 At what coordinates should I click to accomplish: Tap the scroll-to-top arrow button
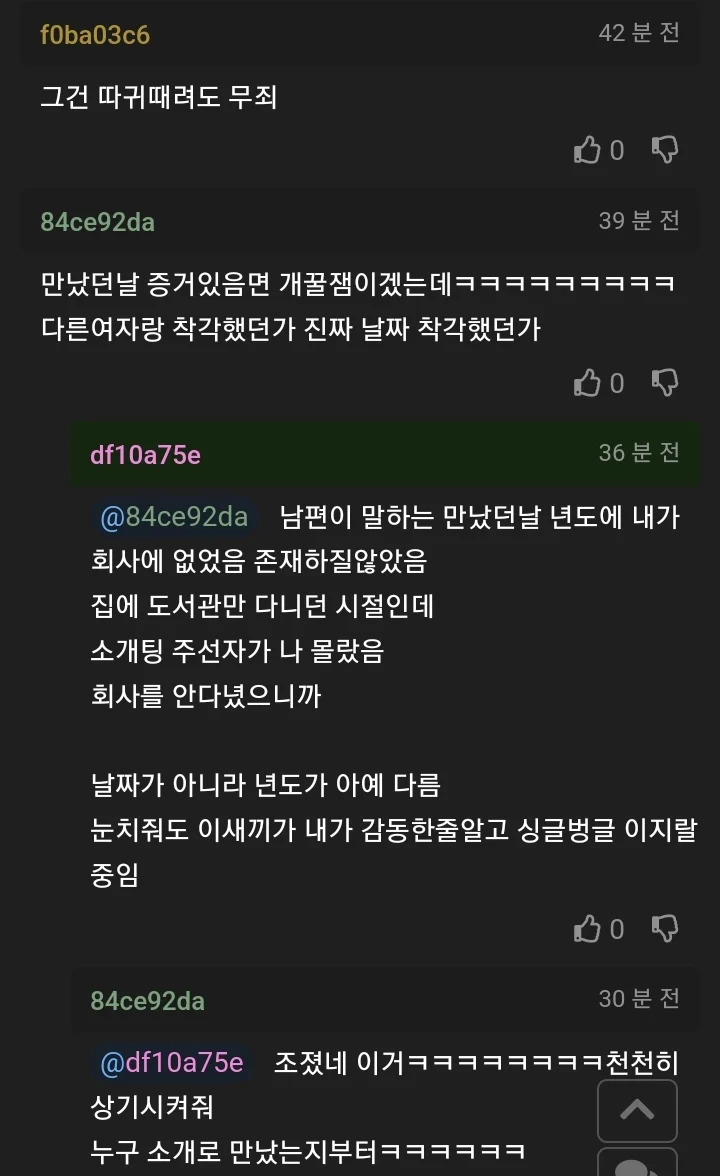(638, 1110)
